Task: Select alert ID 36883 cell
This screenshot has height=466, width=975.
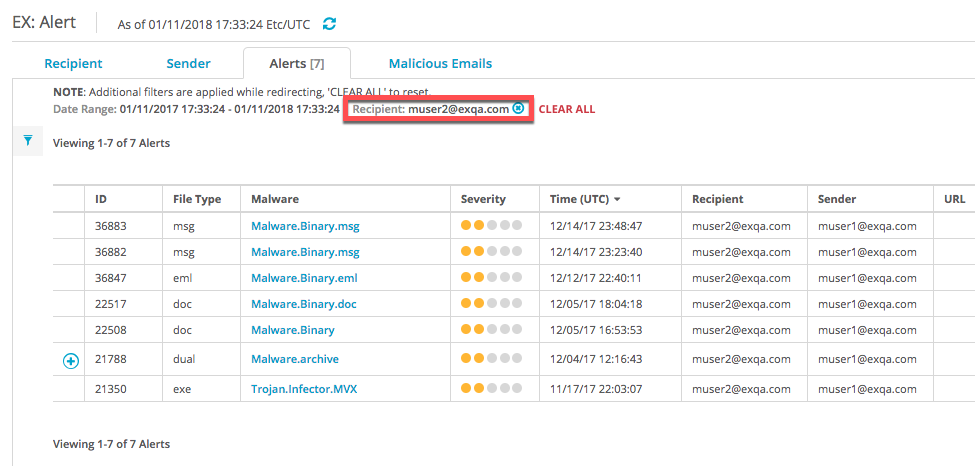Action: [110, 226]
